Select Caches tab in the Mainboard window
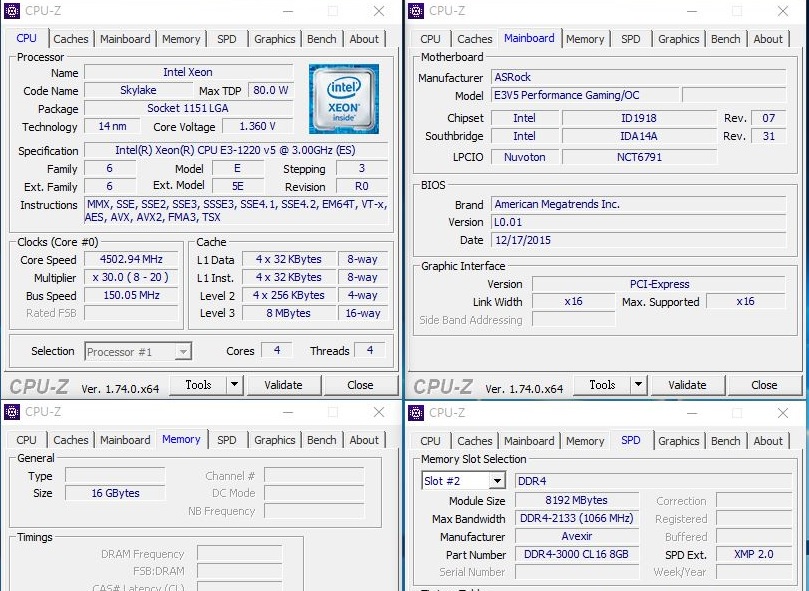The width and height of the screenshot is (809, 591). [475, 39]
